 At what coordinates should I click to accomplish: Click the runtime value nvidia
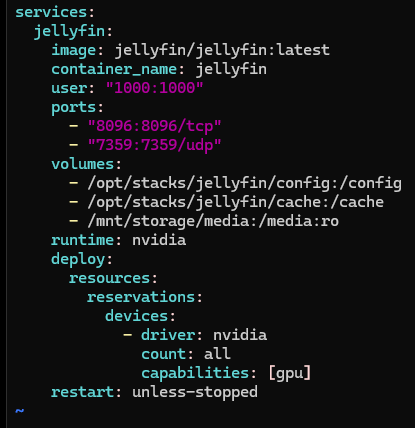[159, 240]
